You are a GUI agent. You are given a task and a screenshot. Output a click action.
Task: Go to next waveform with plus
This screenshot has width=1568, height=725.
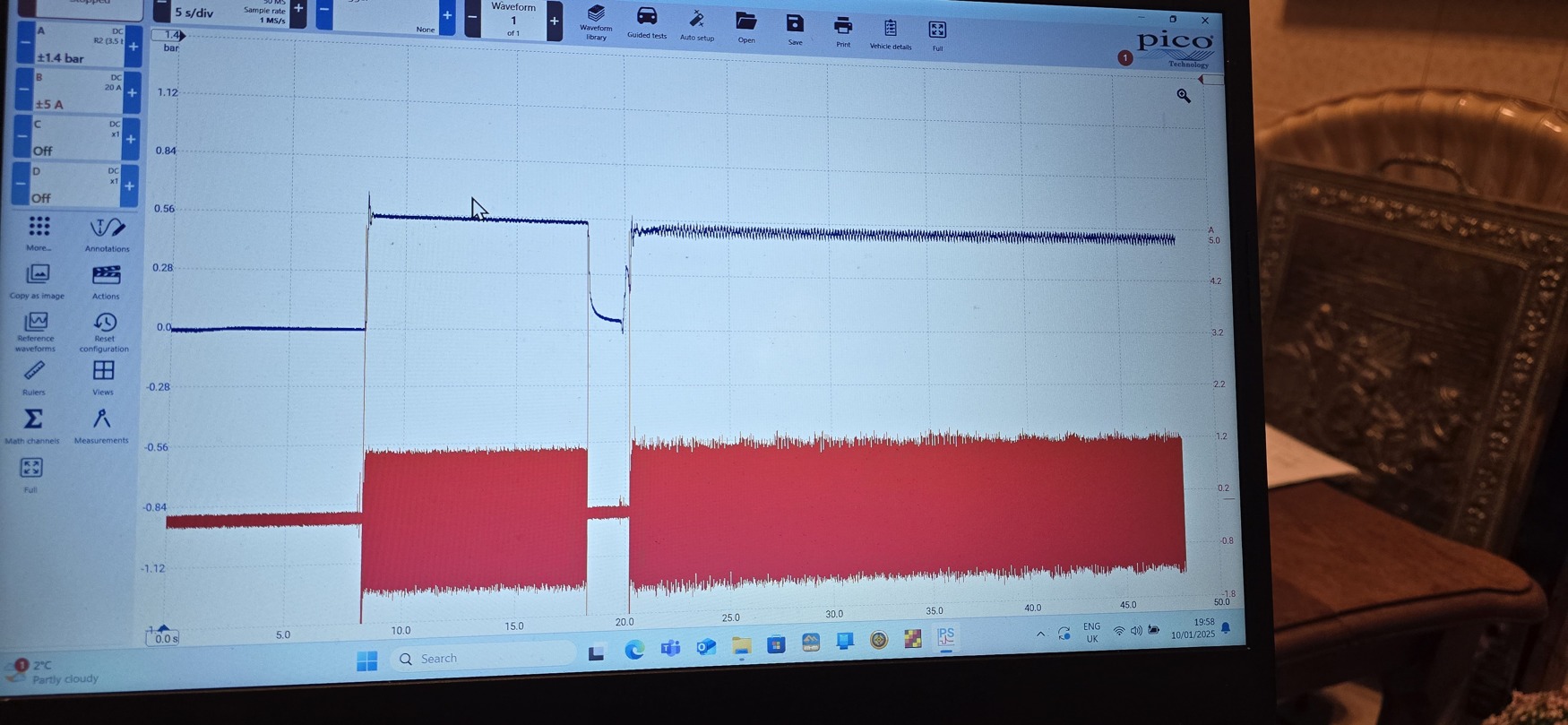[555, 20]
